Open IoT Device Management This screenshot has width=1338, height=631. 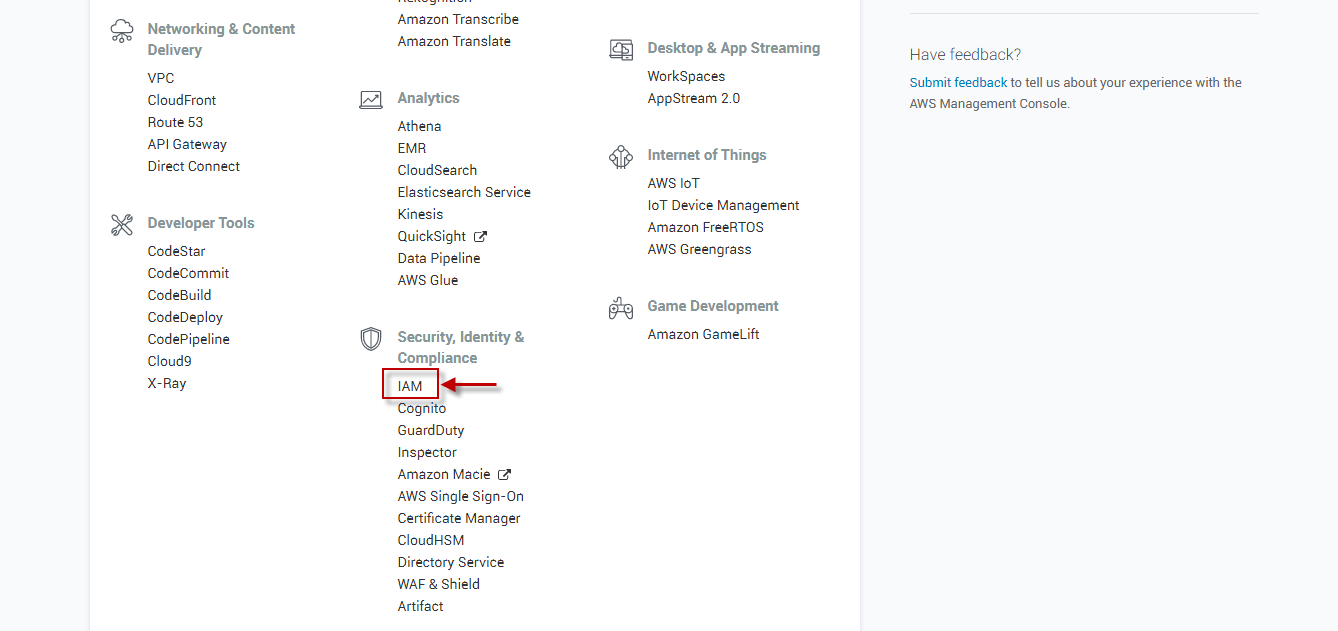coord(724,205)
